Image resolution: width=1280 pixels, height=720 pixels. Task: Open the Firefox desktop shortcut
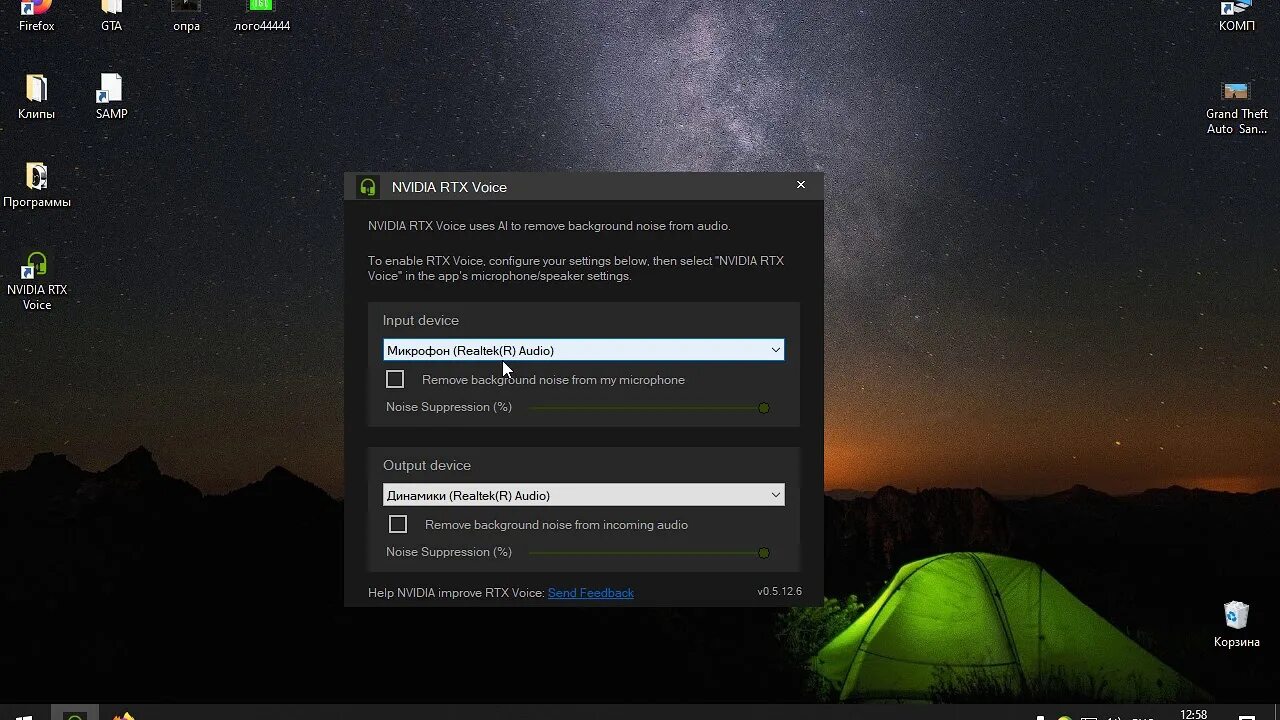click(36, 17)
